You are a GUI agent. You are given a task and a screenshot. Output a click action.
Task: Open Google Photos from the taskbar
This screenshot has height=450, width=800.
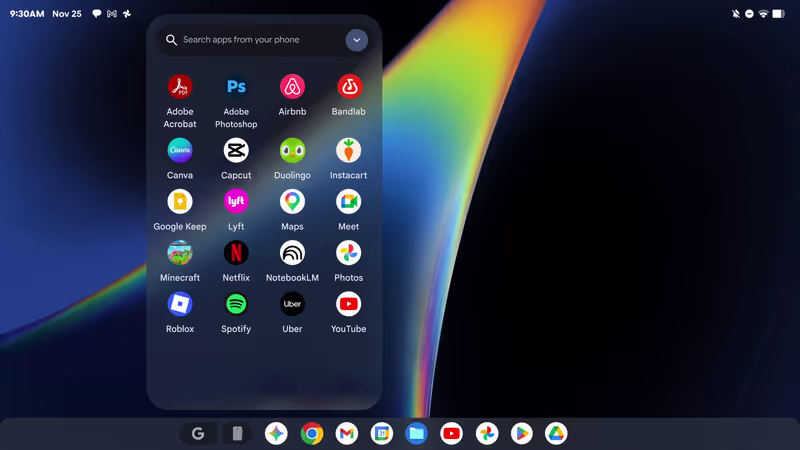pyautogui.click(x=487, y=434)
